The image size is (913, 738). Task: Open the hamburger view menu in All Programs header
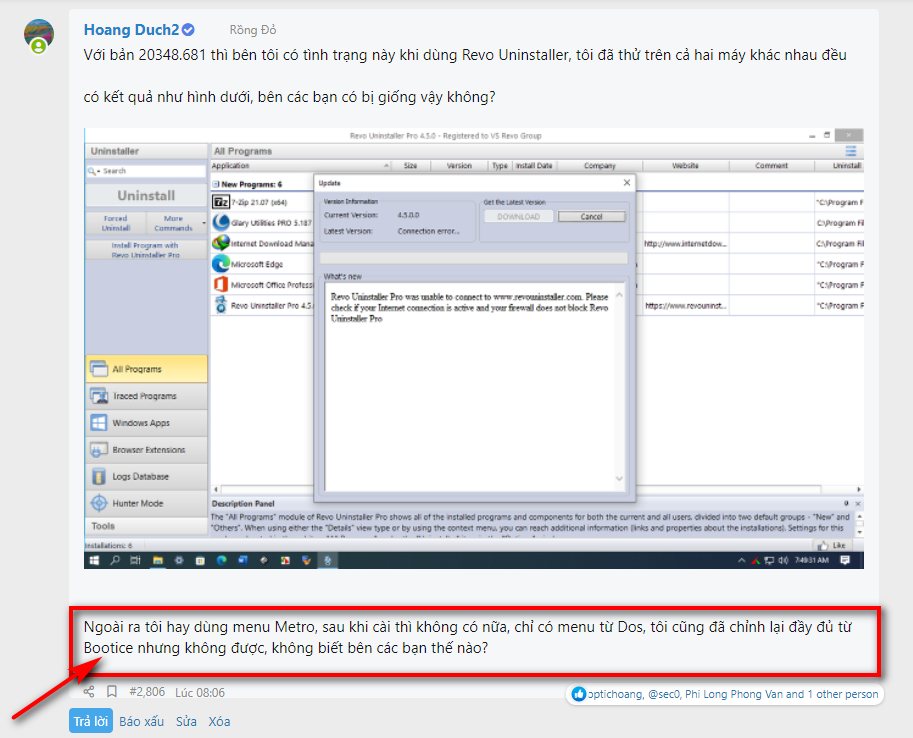click(x=851, y=151)
